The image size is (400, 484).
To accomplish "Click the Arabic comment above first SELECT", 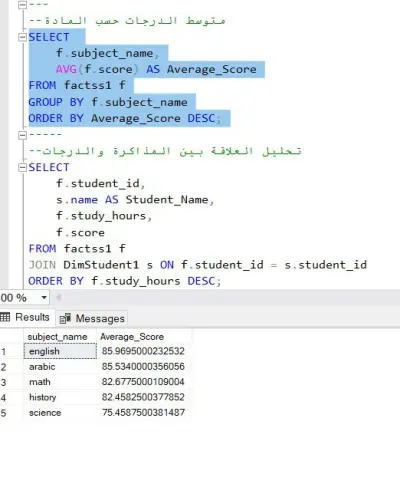I will coord(127,21).
